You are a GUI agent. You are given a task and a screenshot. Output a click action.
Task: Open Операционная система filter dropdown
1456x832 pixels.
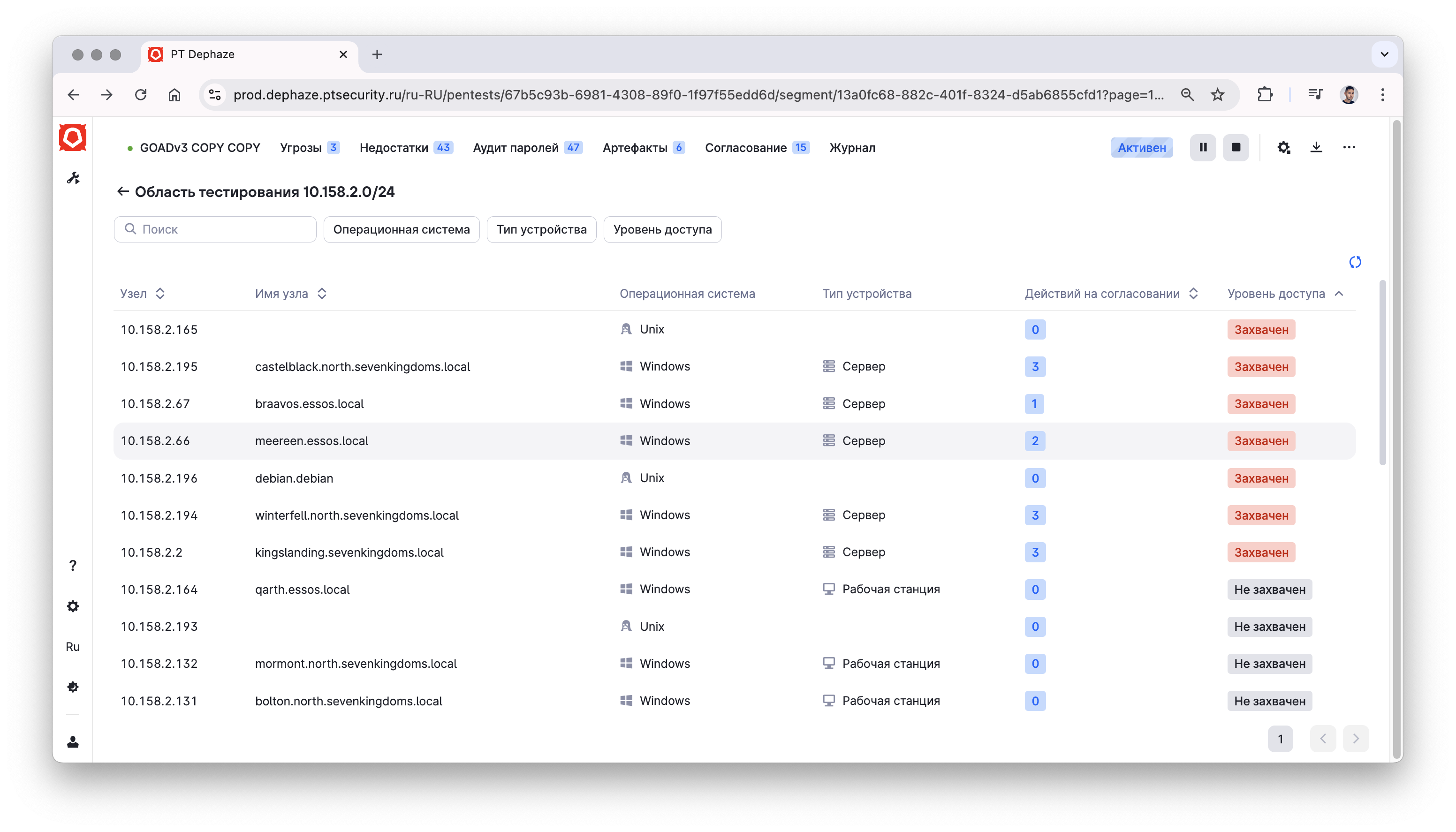(401, 229)
